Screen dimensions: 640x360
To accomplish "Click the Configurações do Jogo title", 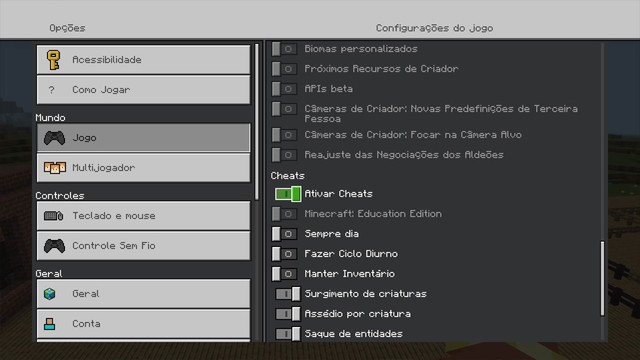I will [434, 28].
